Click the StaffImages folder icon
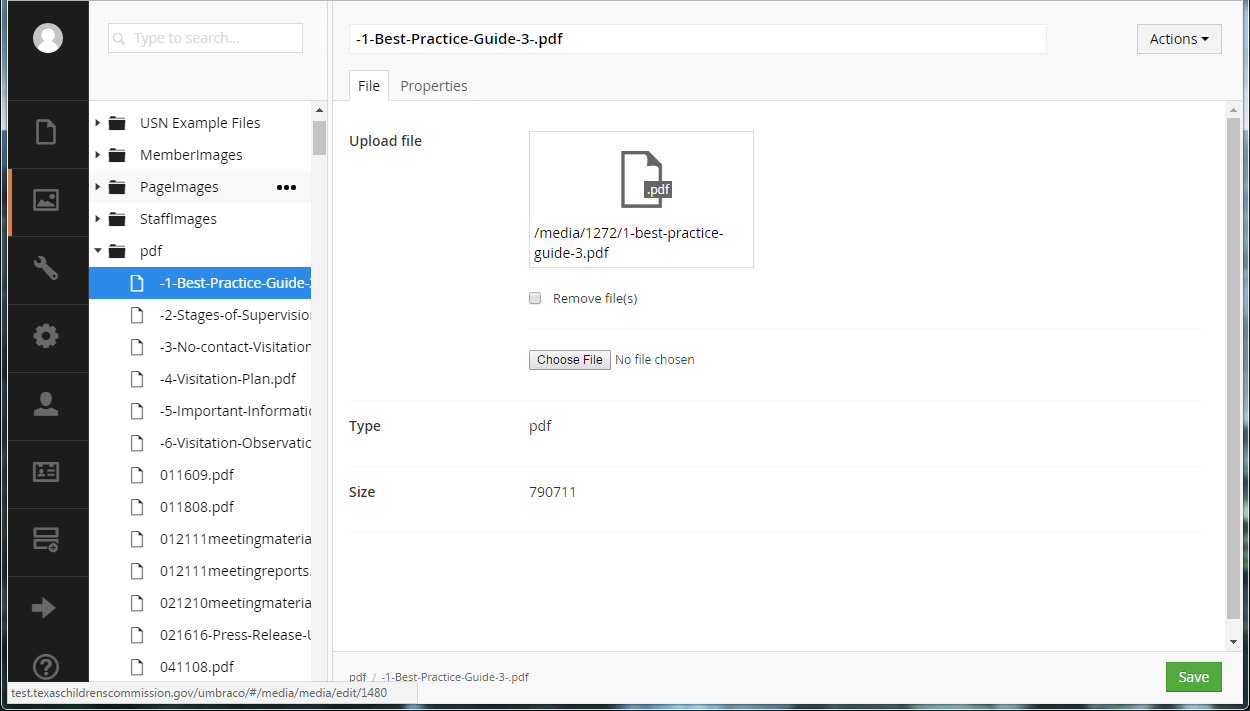The image size is (1250, 711). (117, 219)
